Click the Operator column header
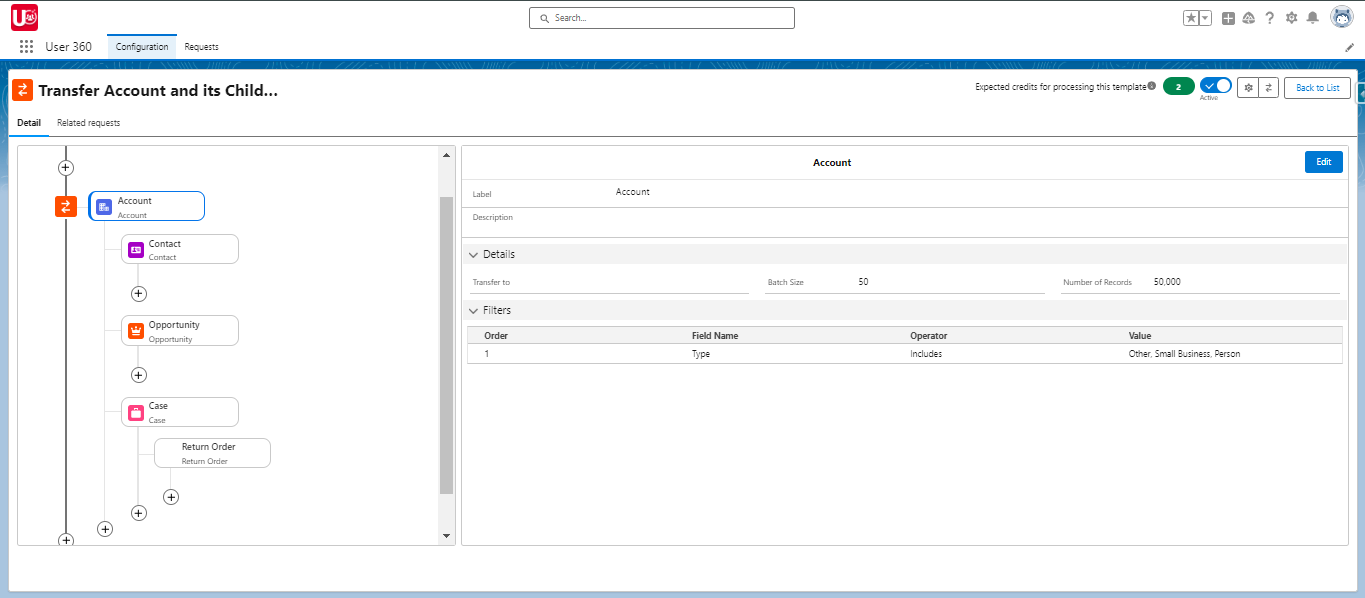The width and height of the screenshot is (1365, 598). [x=928, y=336]
